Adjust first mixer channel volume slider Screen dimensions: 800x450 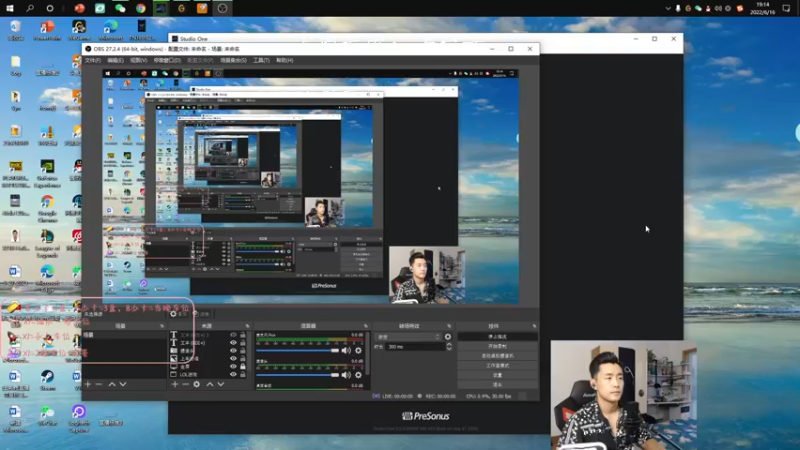coord(297,351)
